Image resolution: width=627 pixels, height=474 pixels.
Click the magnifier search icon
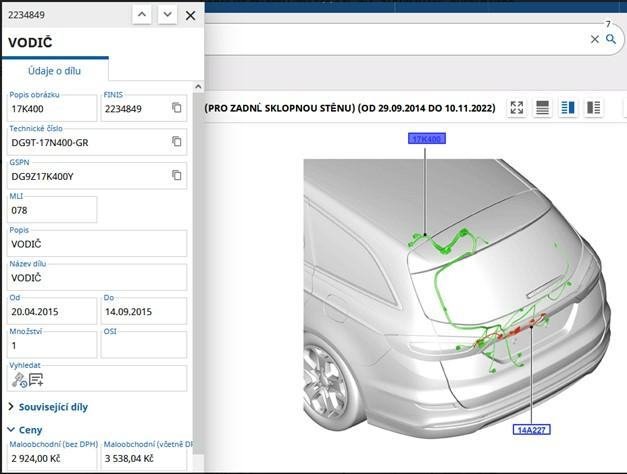click(x=611, y=39)
